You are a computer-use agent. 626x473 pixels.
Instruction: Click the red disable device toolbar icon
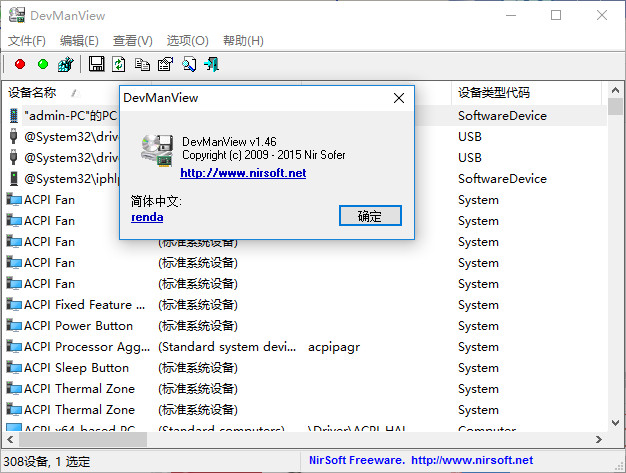tap(20, 64)
